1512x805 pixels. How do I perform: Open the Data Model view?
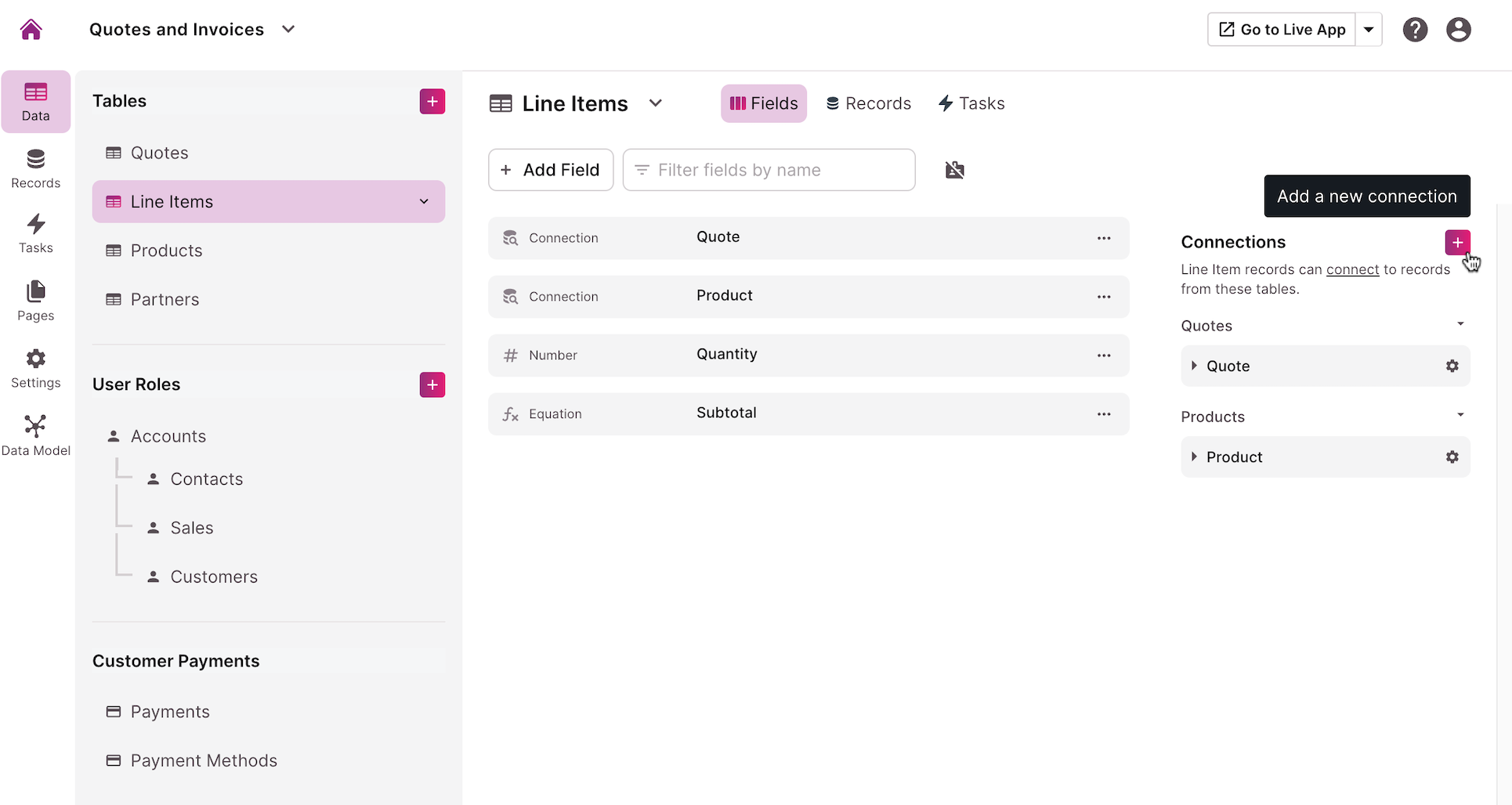pos(35,433)
